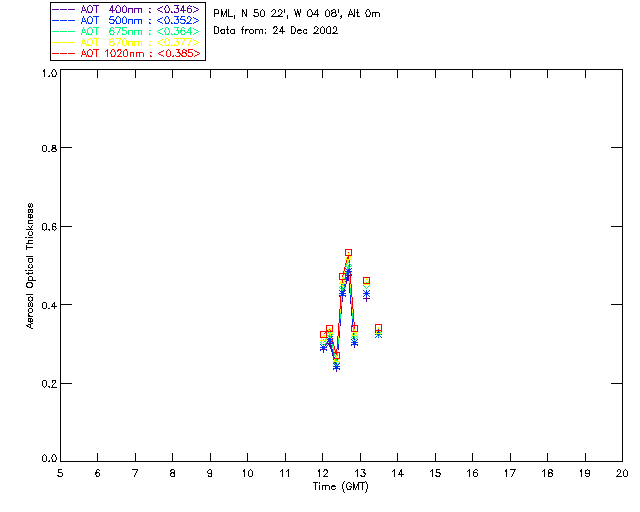This screenshot has height=512, width=640.
Task: Click the y-axis tick label '0.4'
Action: tap(49, 305)
